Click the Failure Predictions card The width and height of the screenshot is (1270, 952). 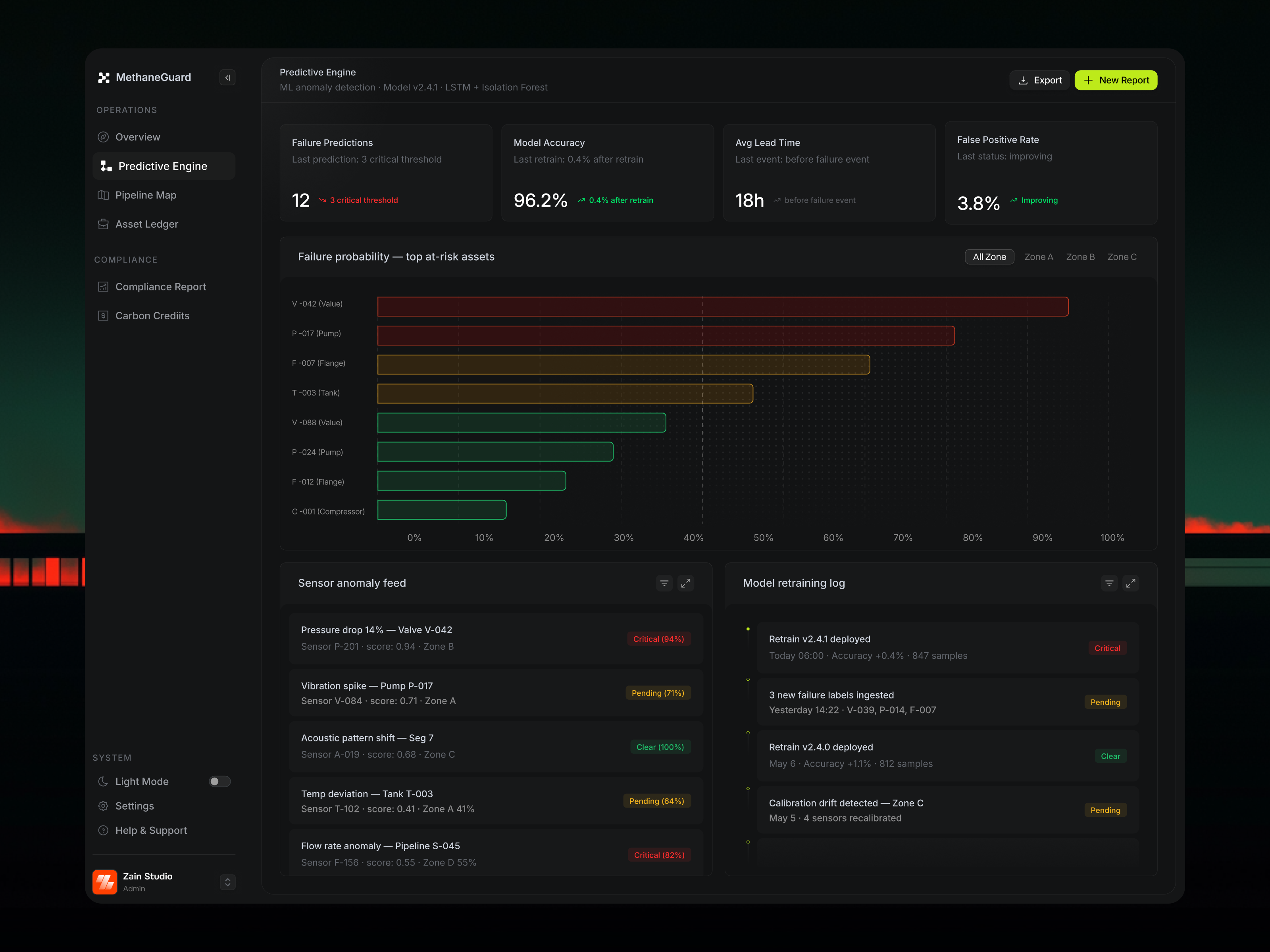pos(386,173)
